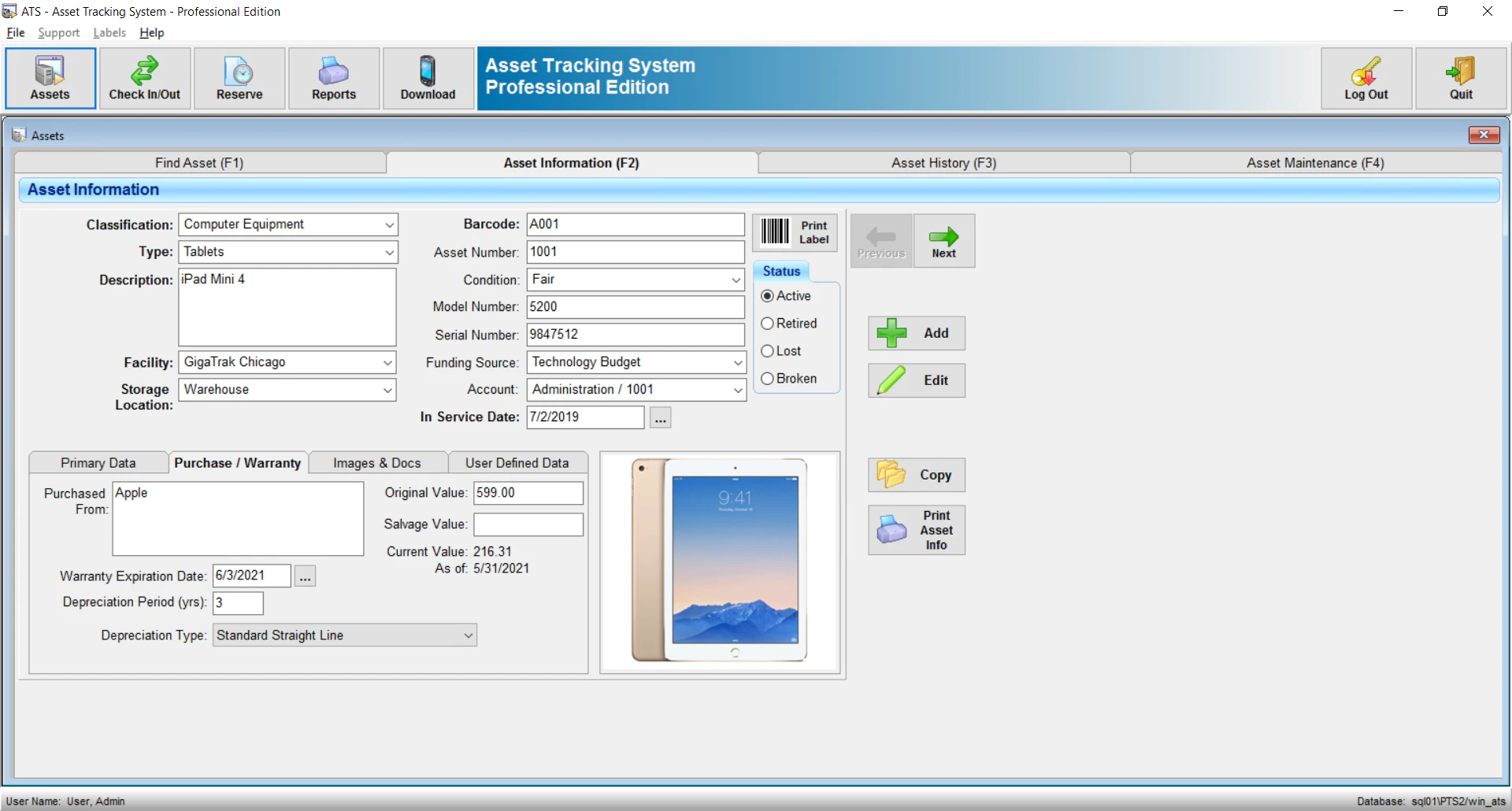Expand the Condition dropdown

735,280
